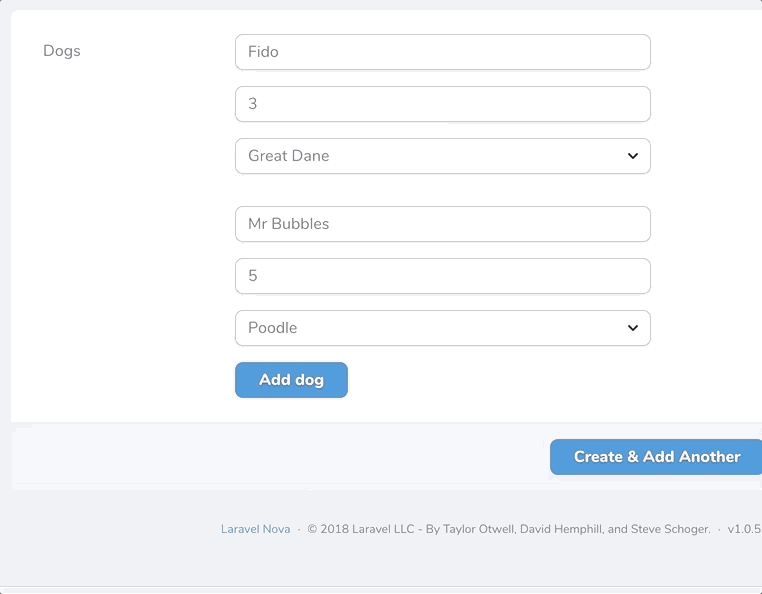Click the Fido name field
The height and width of the screenshot is (594, 762).
[x=443, y=52]
